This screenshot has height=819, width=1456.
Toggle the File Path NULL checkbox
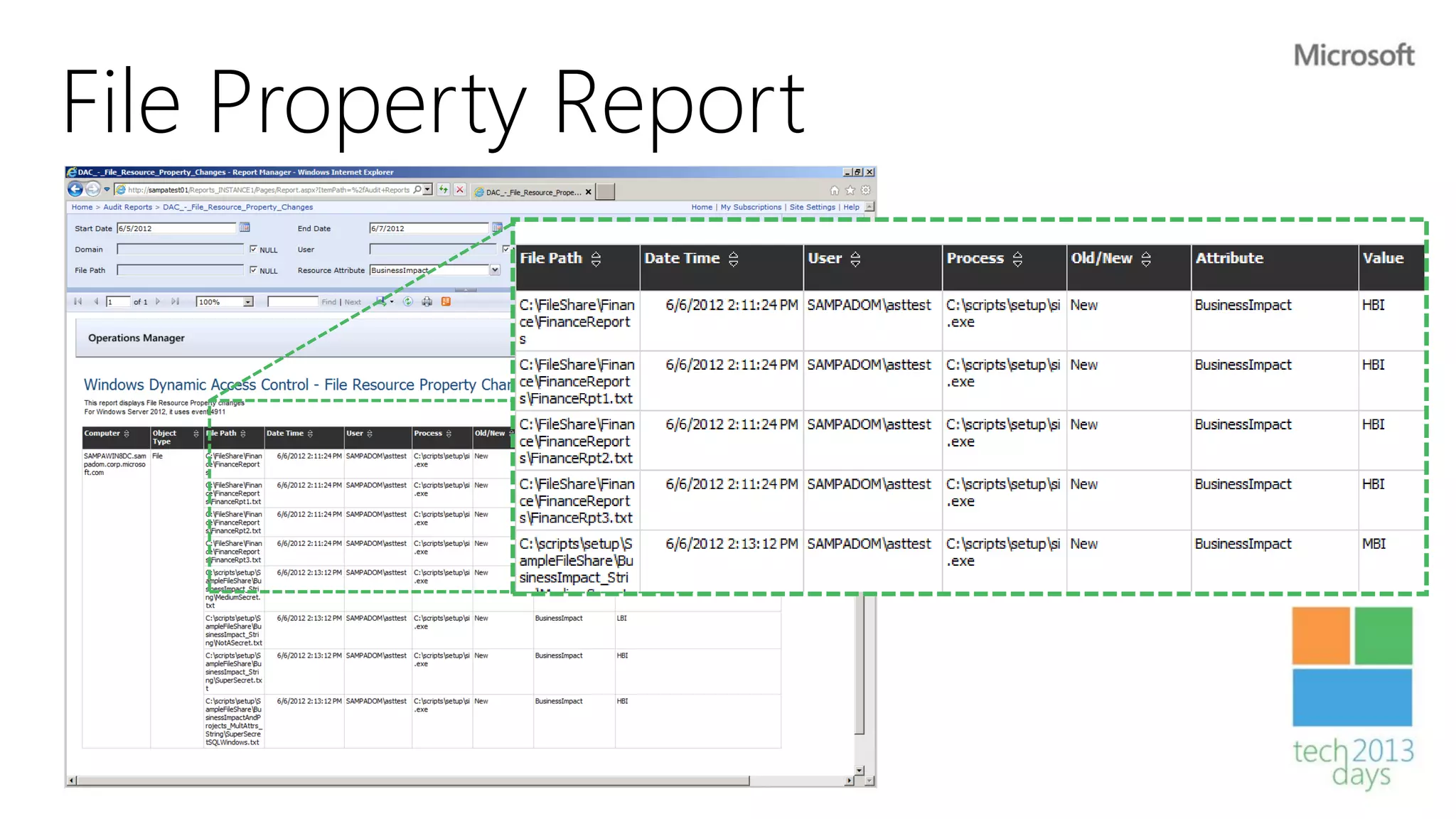click(x=253, y=270)
